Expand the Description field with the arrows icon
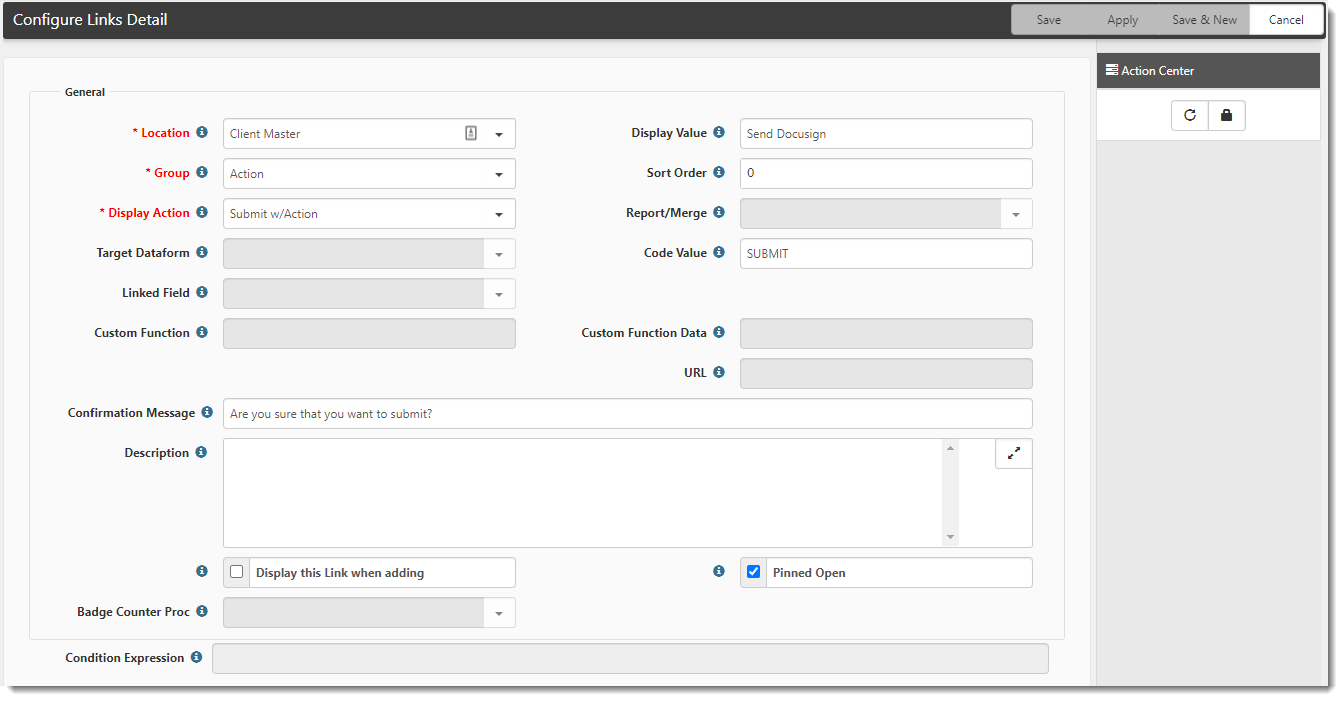The height and width of the screenshot is (701, 1343). 1013,454
